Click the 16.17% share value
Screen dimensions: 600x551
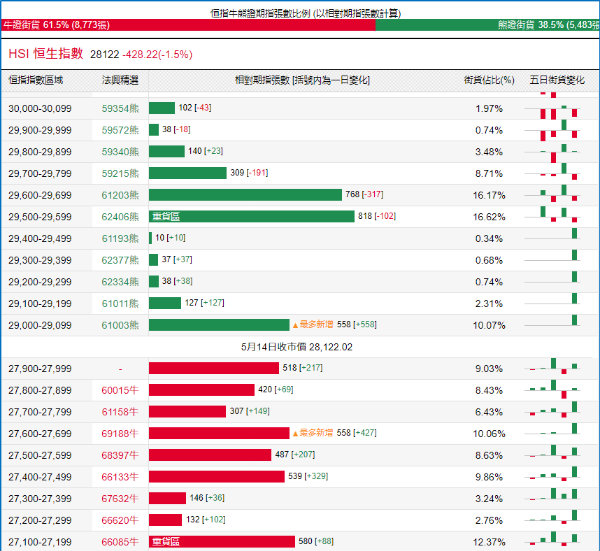(x=489, y=195)
